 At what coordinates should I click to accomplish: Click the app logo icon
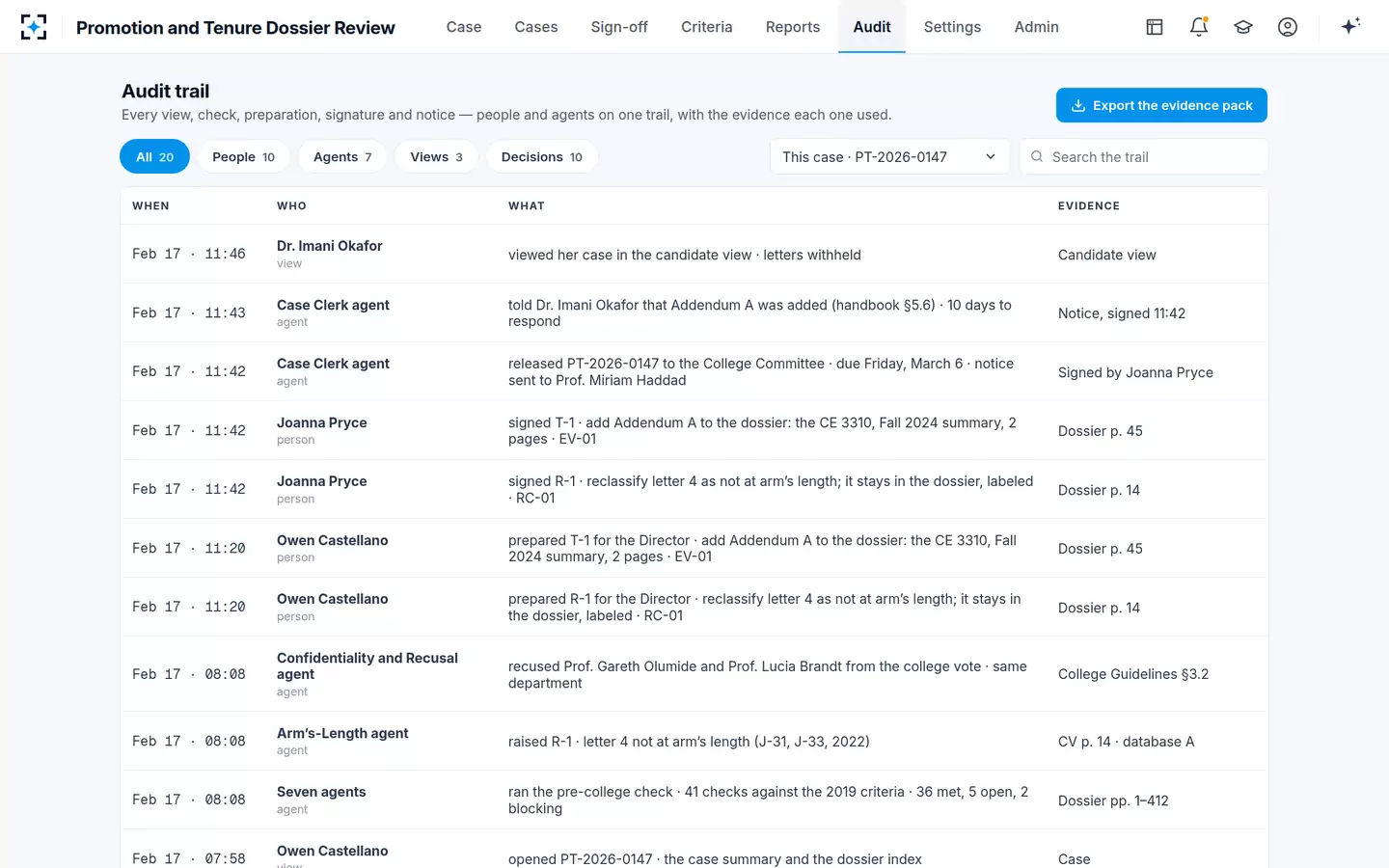click(x=34, y=27)
